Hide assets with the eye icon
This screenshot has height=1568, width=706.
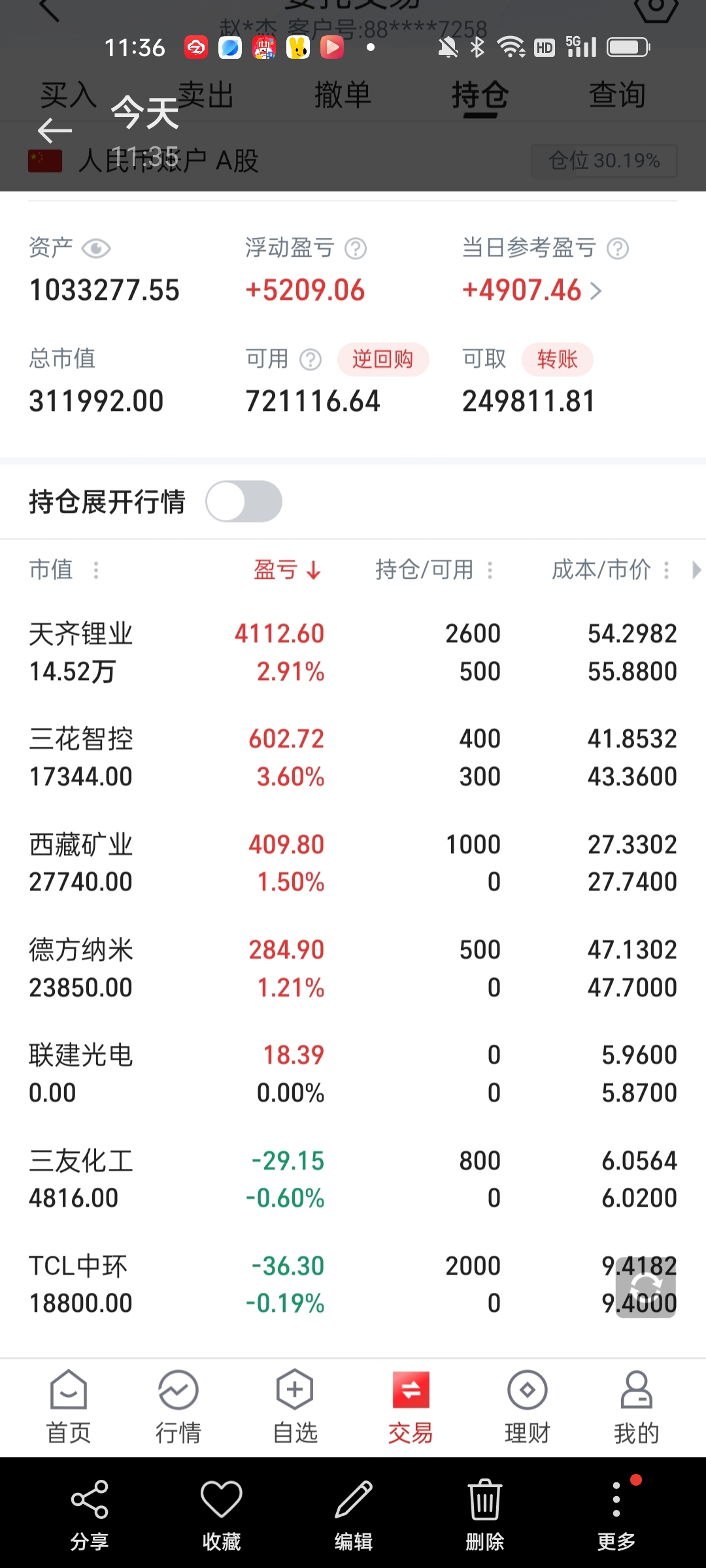(x=96, y=249)
